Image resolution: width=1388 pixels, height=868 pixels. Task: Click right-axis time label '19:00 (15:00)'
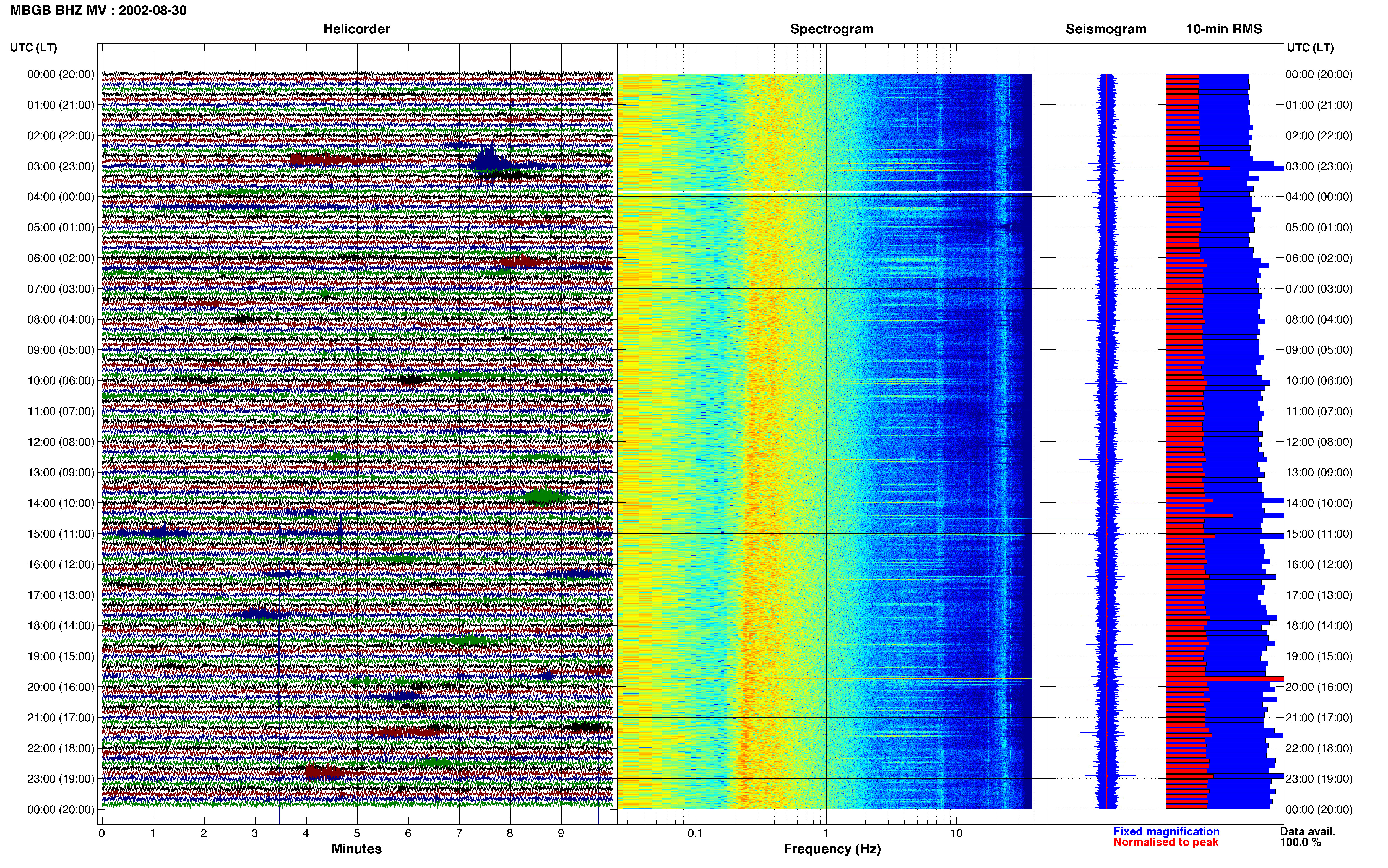1319,656
